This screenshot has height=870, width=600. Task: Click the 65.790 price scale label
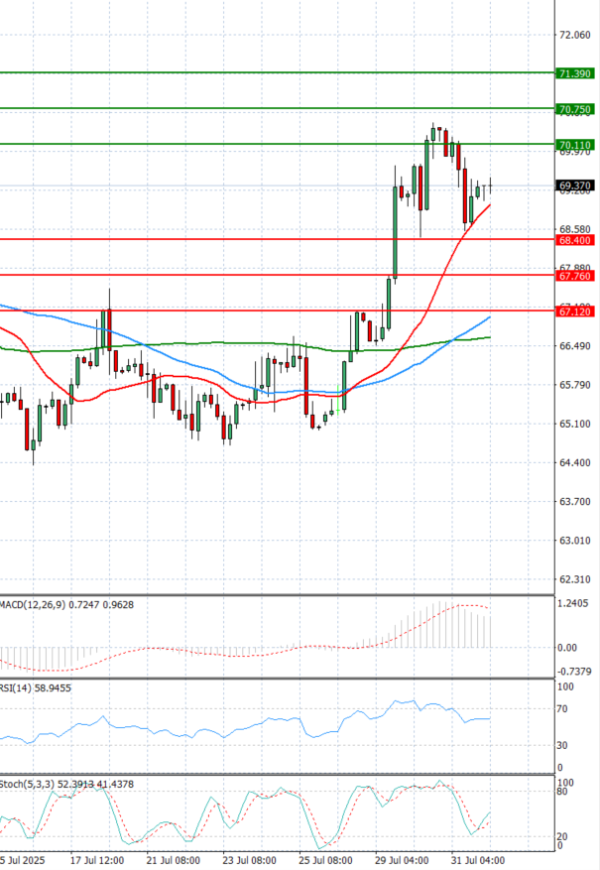(x=574, y=385)
